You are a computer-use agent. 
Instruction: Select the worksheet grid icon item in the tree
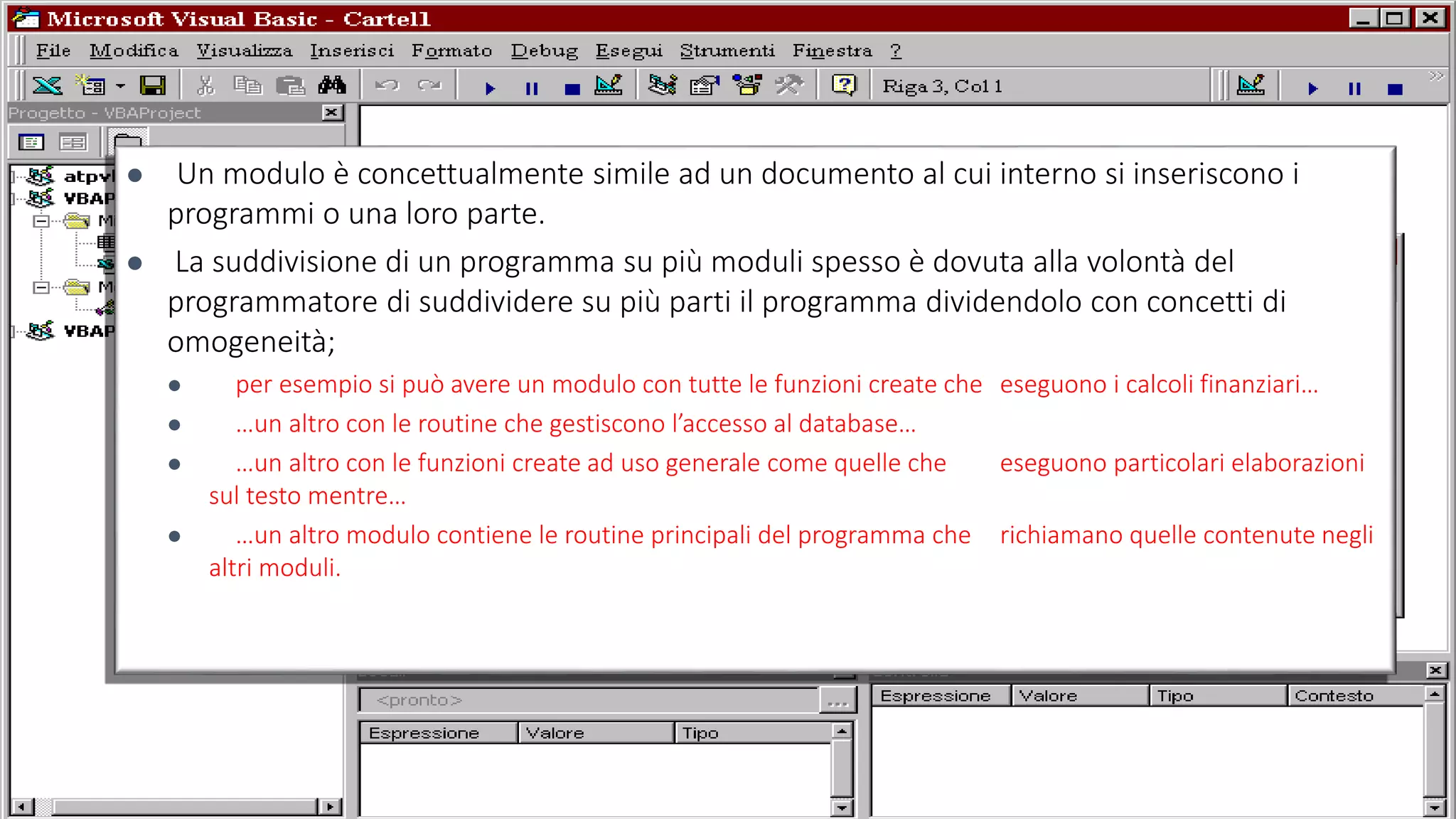click(x=106, y=242)
